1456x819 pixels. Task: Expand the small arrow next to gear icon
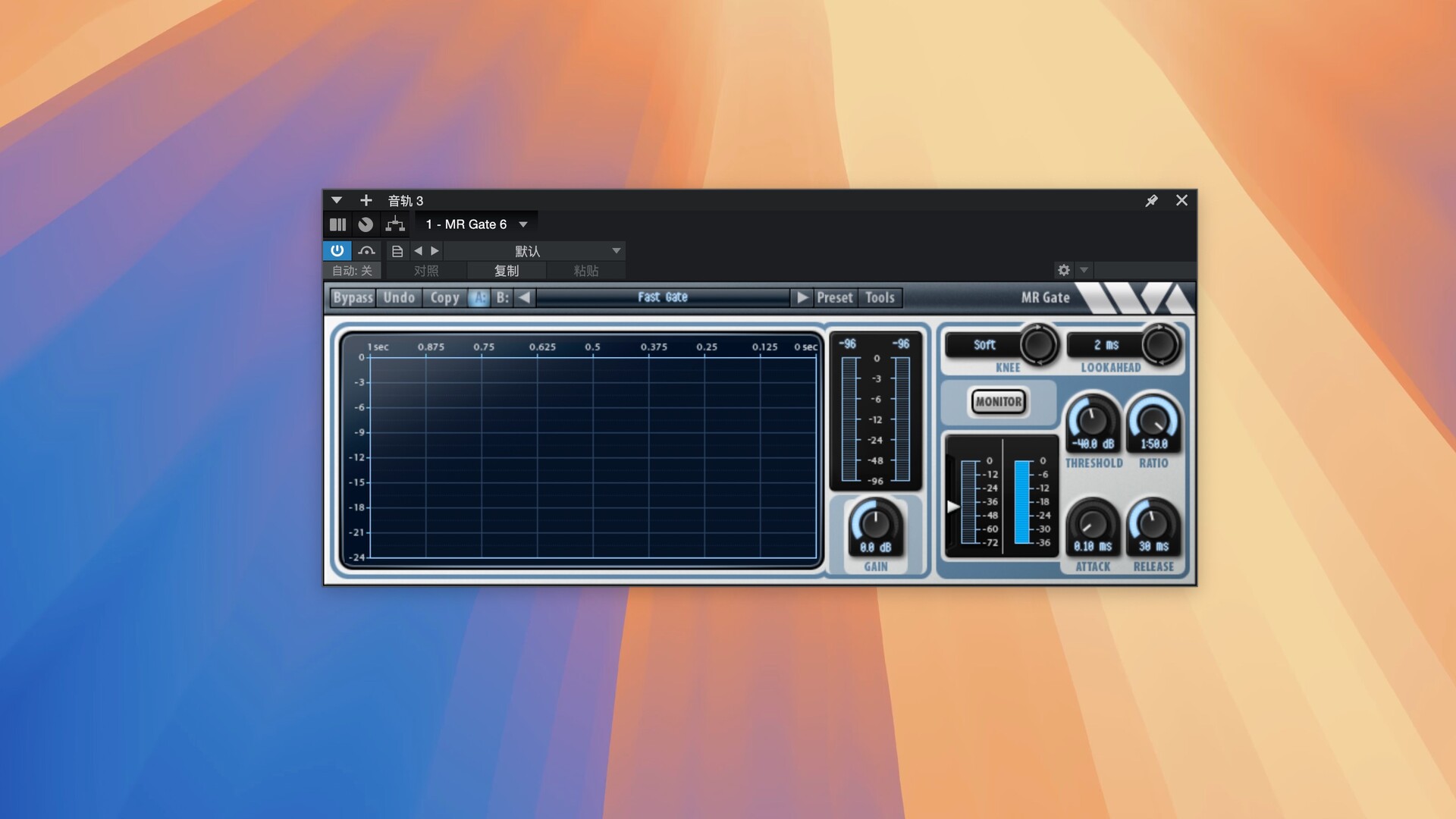click(x=1084, y=270)
